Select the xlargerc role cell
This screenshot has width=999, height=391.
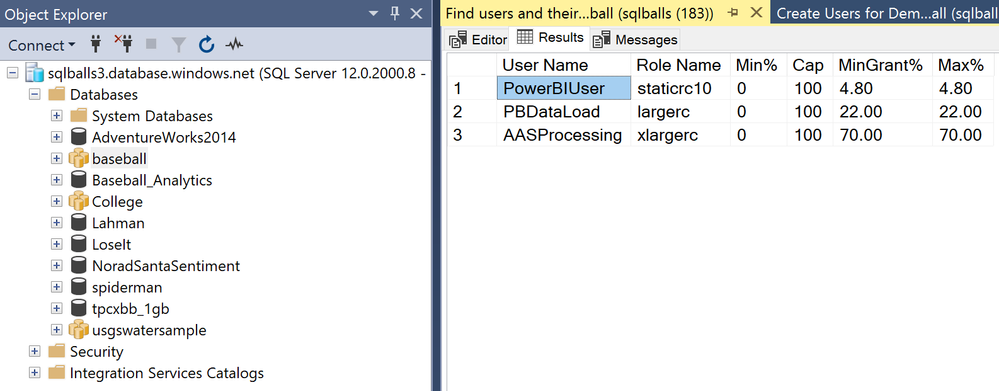click(x=680, y=135)
